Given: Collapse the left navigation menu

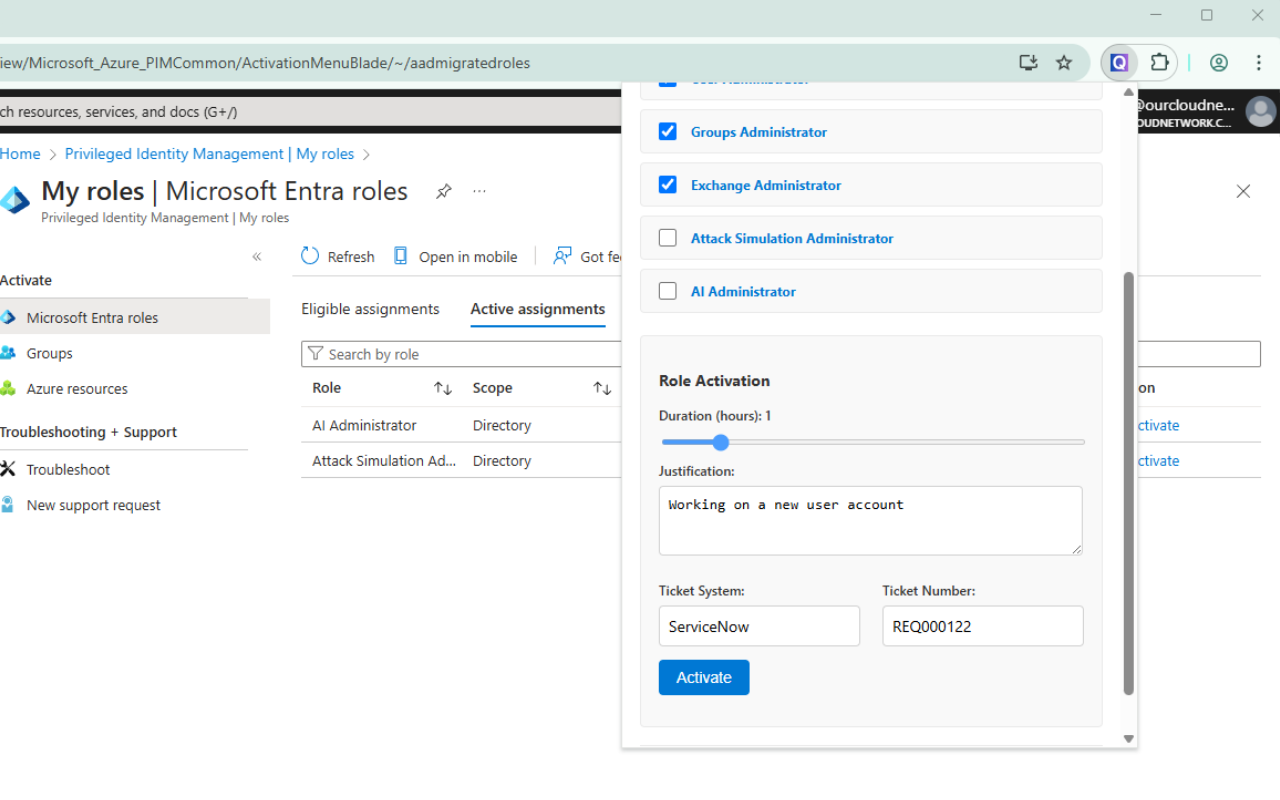Looking at the screenshot, I should pyautogui.click(x=257, y=257).
